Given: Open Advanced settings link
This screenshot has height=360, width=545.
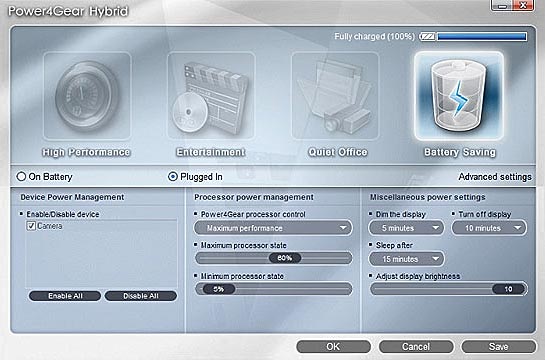Looking at the screenshot, I should point(495,177).
